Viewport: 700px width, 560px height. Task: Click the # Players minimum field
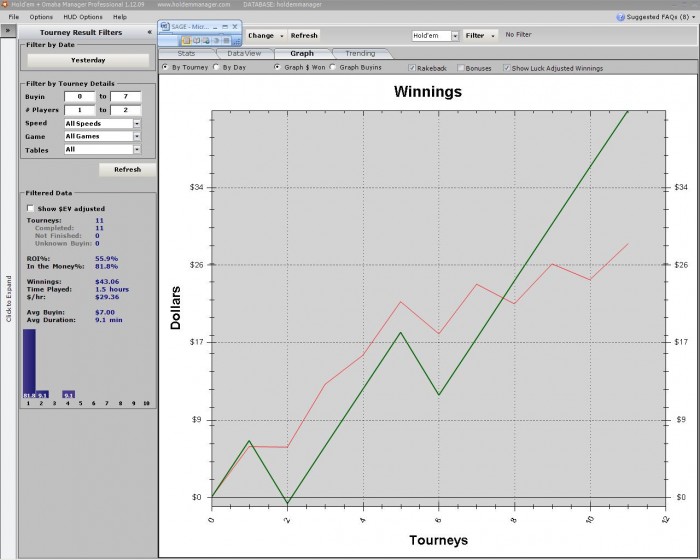pos(80,110)
